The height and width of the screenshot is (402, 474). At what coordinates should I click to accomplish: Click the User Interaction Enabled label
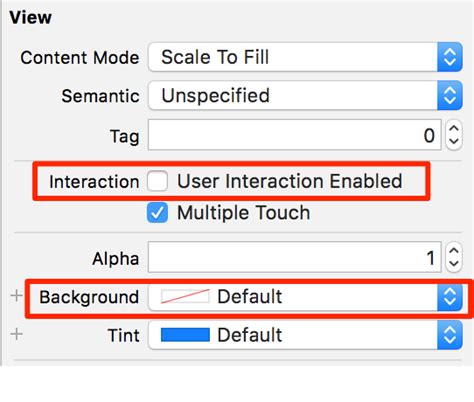click(290, 181)
